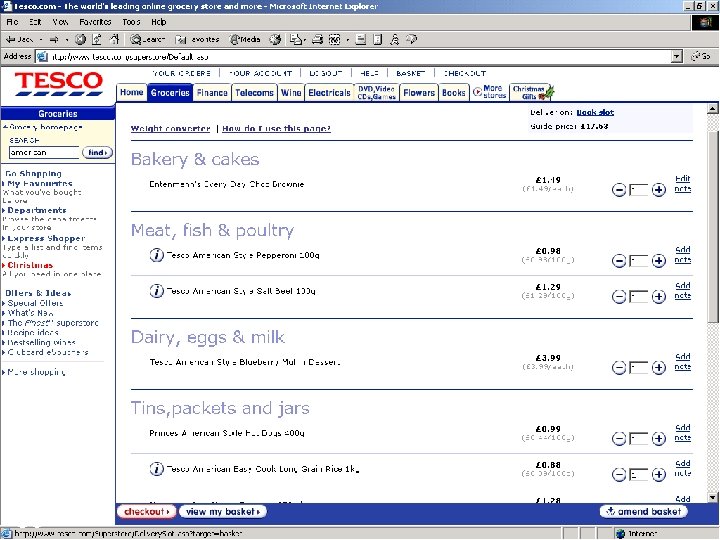The height and width of the screenshot is (540, 720).
Task: Click the Go button beside address bar
Action: [x=701, y=56]
